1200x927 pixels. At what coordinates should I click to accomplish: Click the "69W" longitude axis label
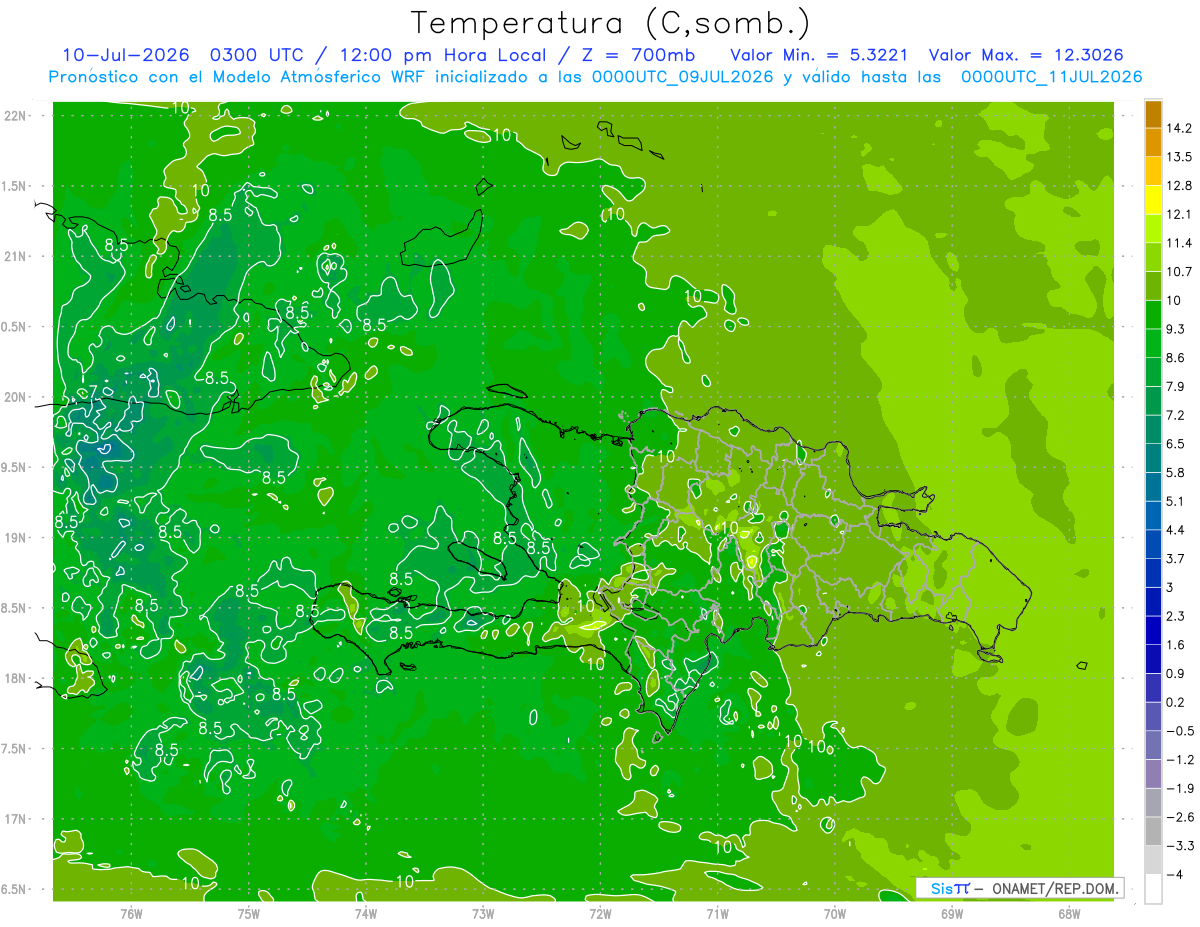[952, 915]
